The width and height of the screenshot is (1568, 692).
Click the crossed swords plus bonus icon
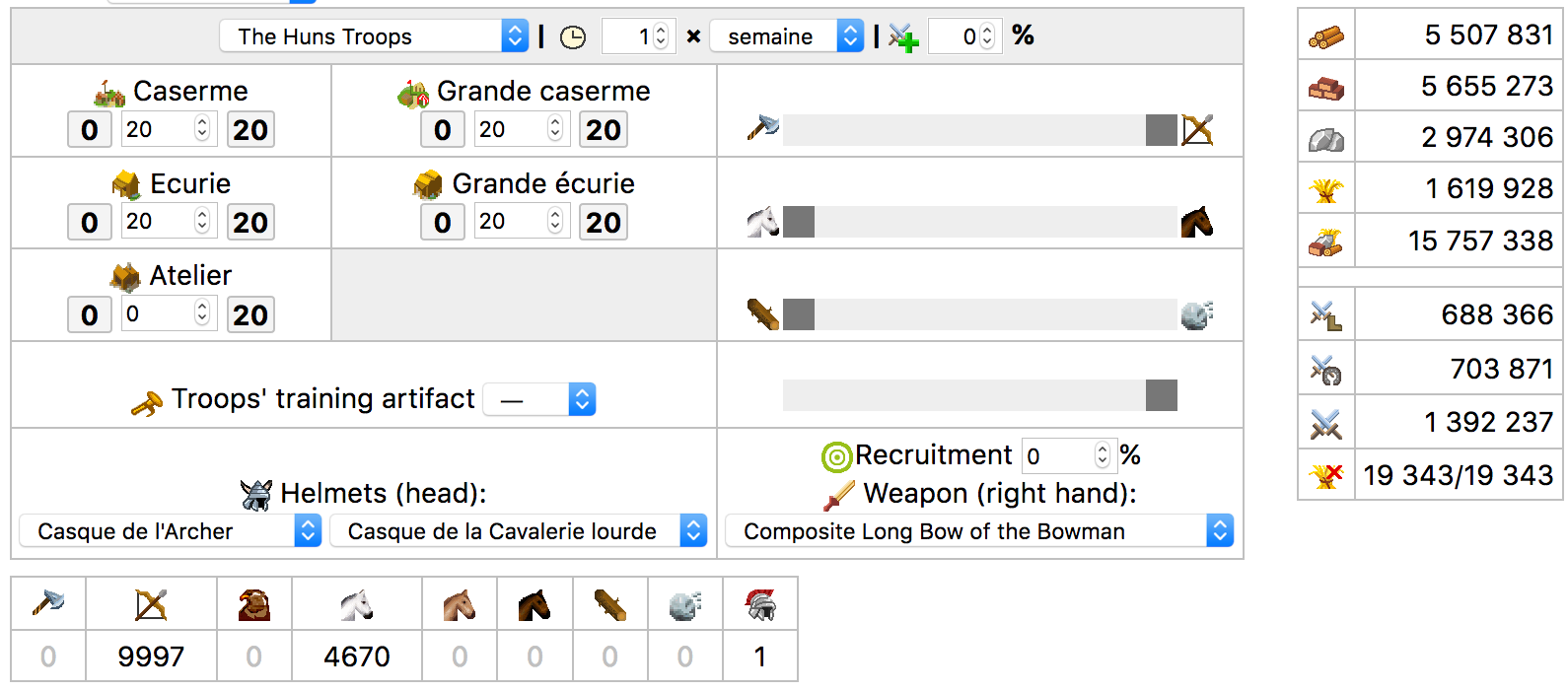(903, 37)
